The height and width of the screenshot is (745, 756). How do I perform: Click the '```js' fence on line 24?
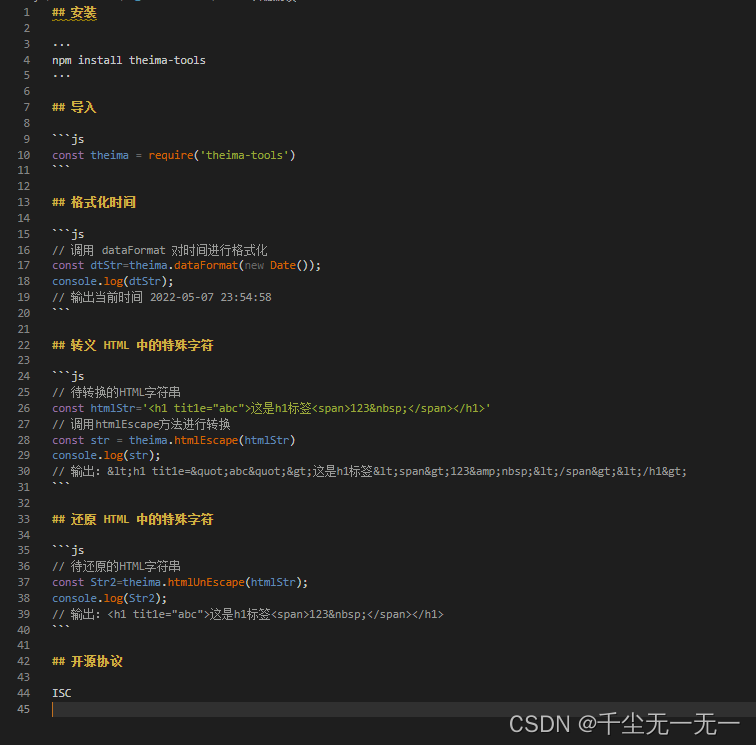68,376
